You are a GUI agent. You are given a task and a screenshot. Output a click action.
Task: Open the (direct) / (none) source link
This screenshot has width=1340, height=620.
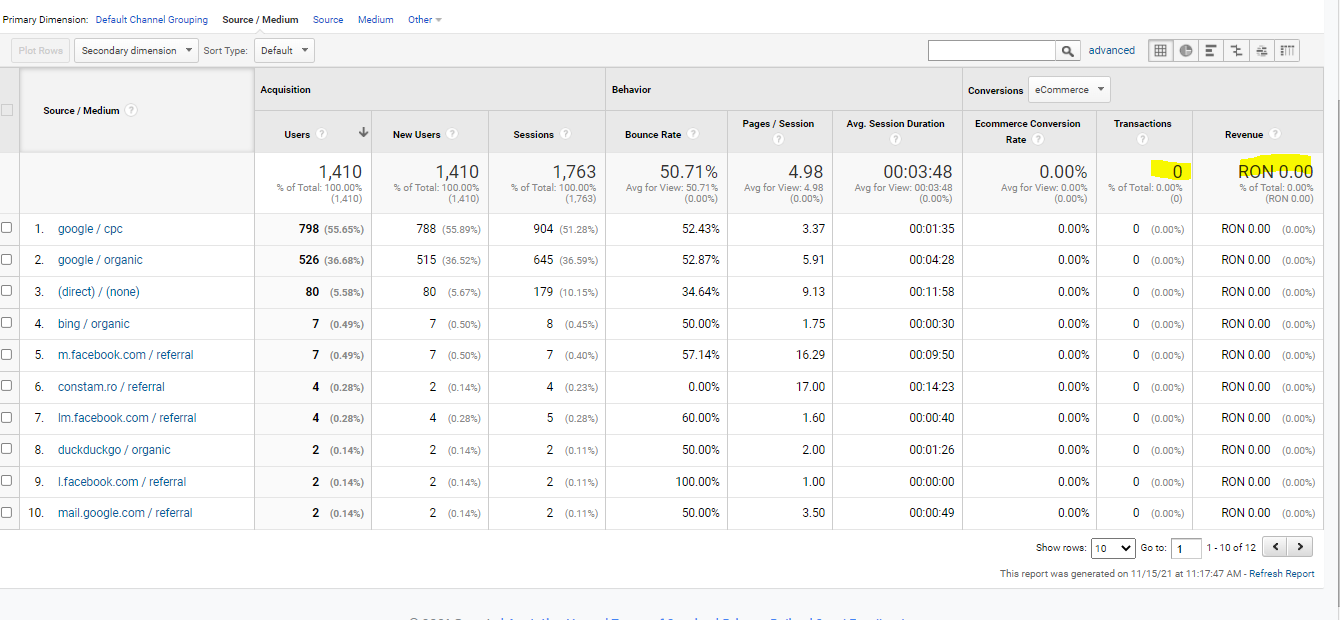pos(99,292)
